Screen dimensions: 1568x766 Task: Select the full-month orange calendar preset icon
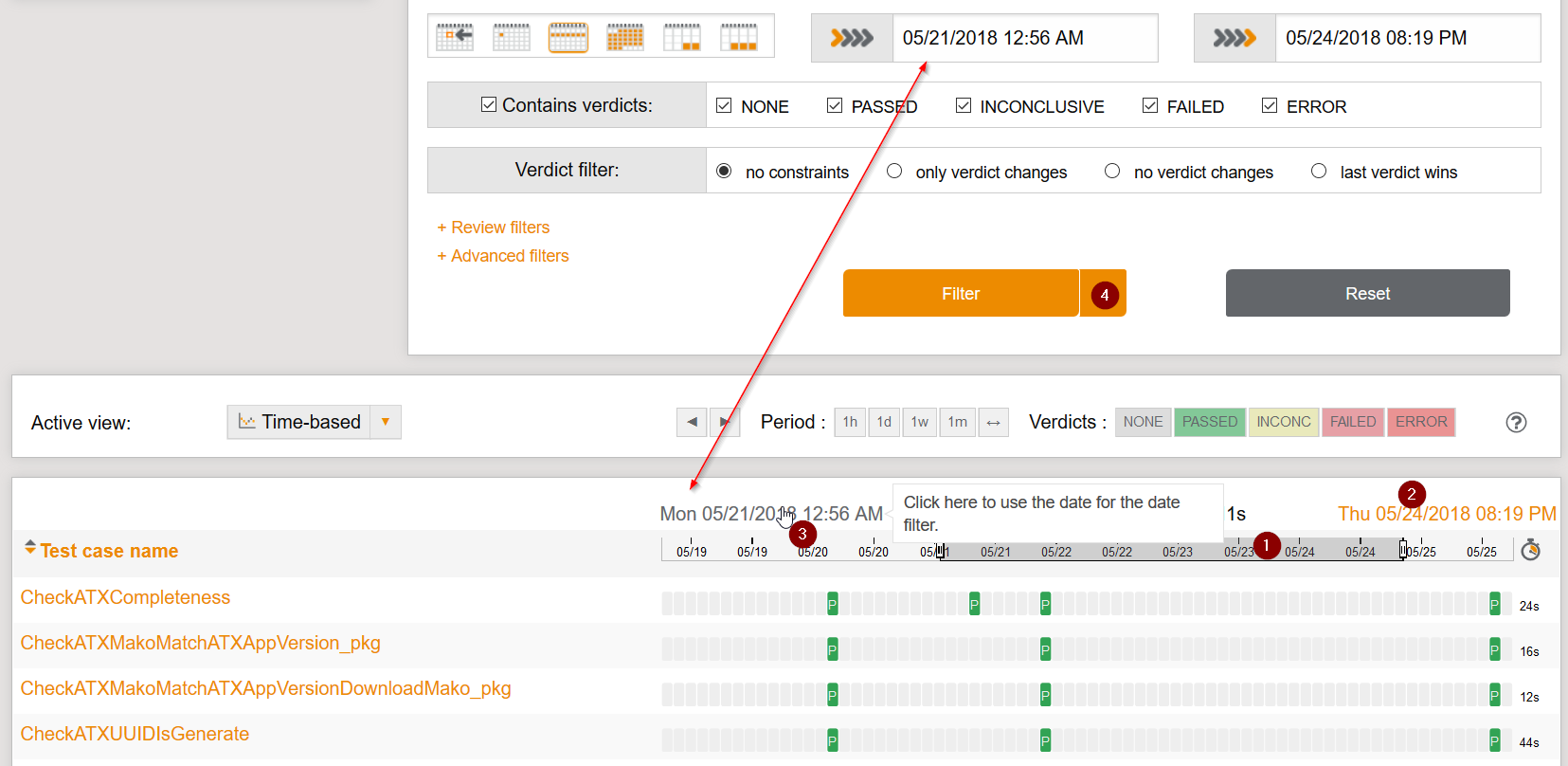tap(625, 38)
